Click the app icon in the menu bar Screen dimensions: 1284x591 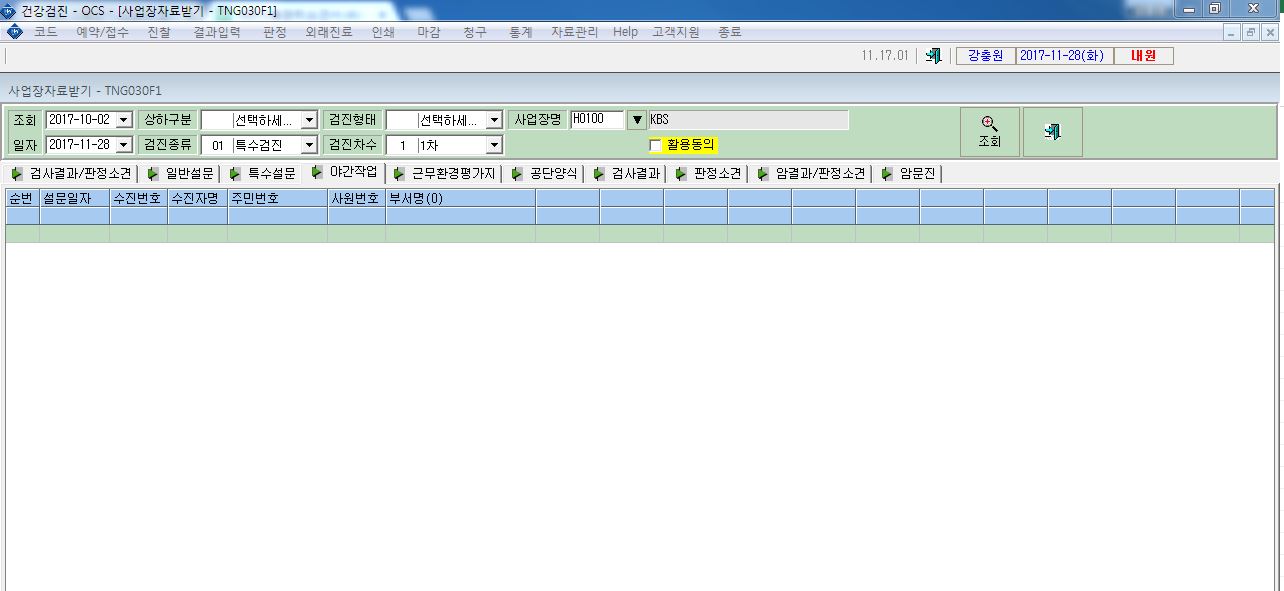(x=14, y=32)
